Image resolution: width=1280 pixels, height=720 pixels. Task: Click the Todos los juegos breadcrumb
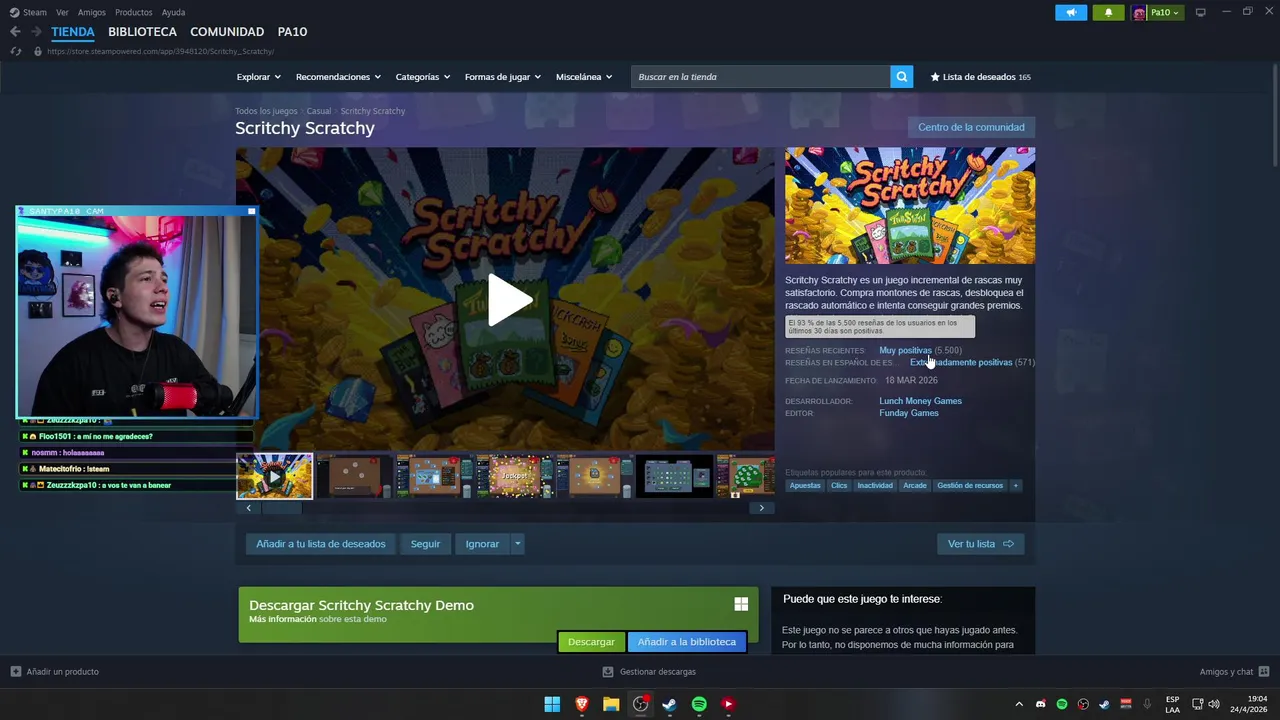point(266,111)
